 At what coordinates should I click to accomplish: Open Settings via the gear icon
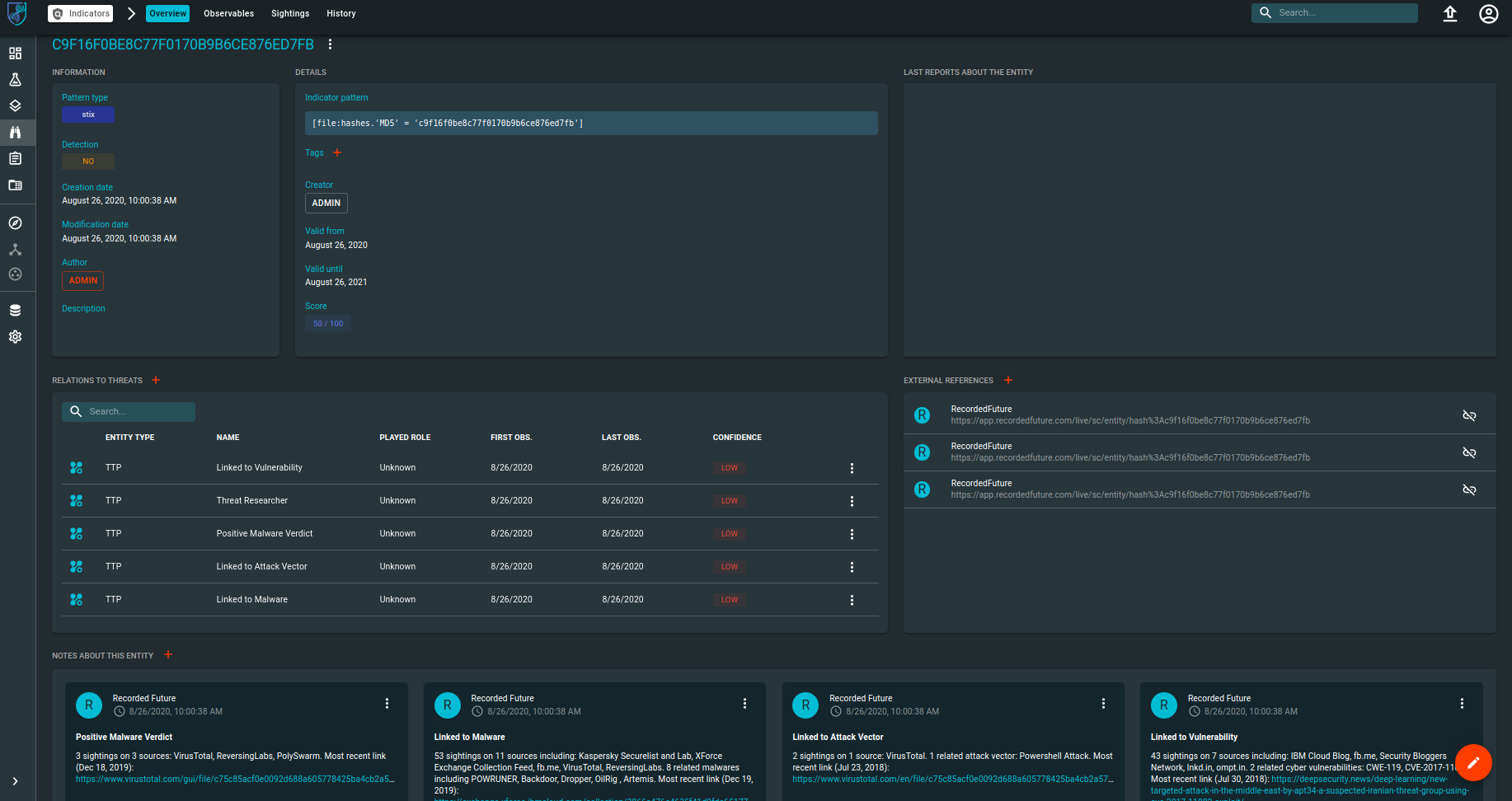[x=15, y=336]
